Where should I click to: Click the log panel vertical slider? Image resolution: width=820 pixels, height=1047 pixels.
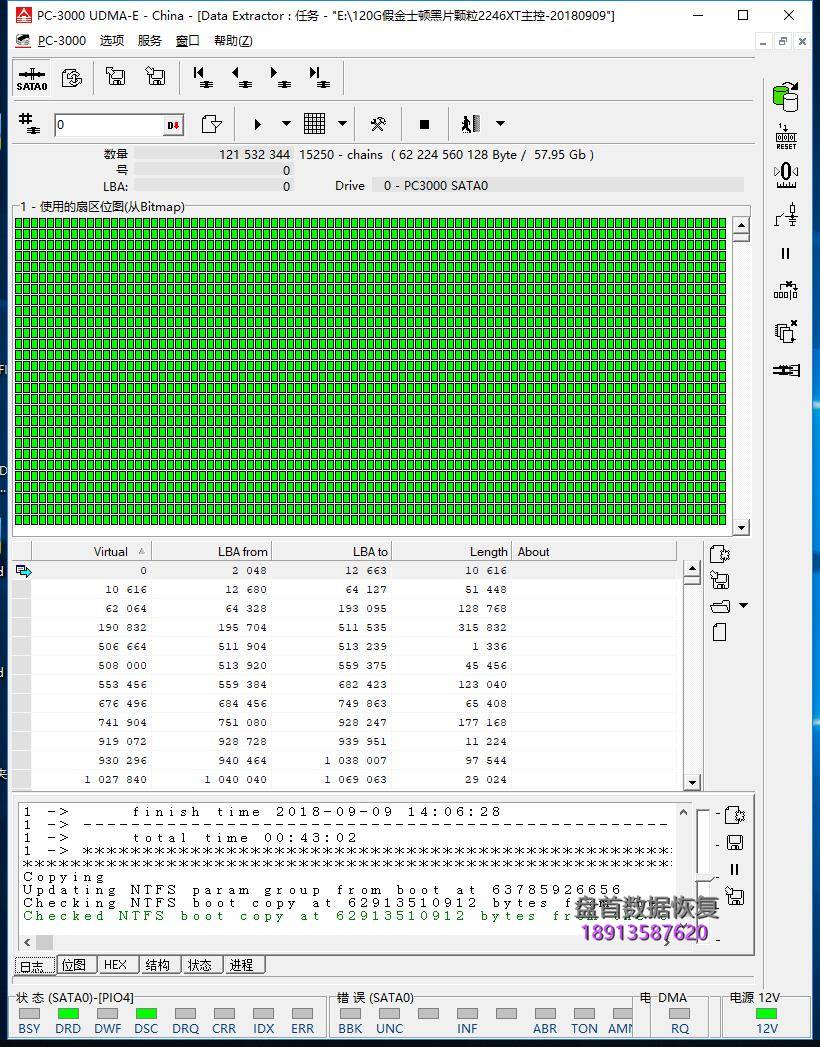click(x=706, y=880)
